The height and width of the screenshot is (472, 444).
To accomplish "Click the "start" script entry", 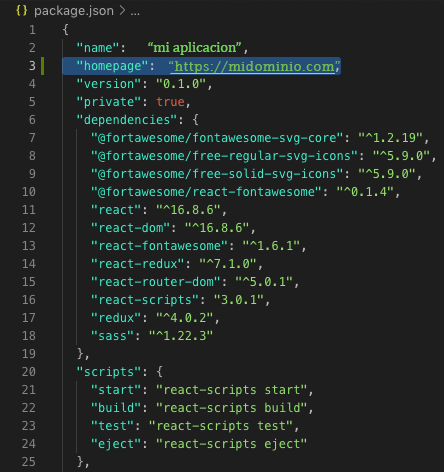I will pos(202,390).
